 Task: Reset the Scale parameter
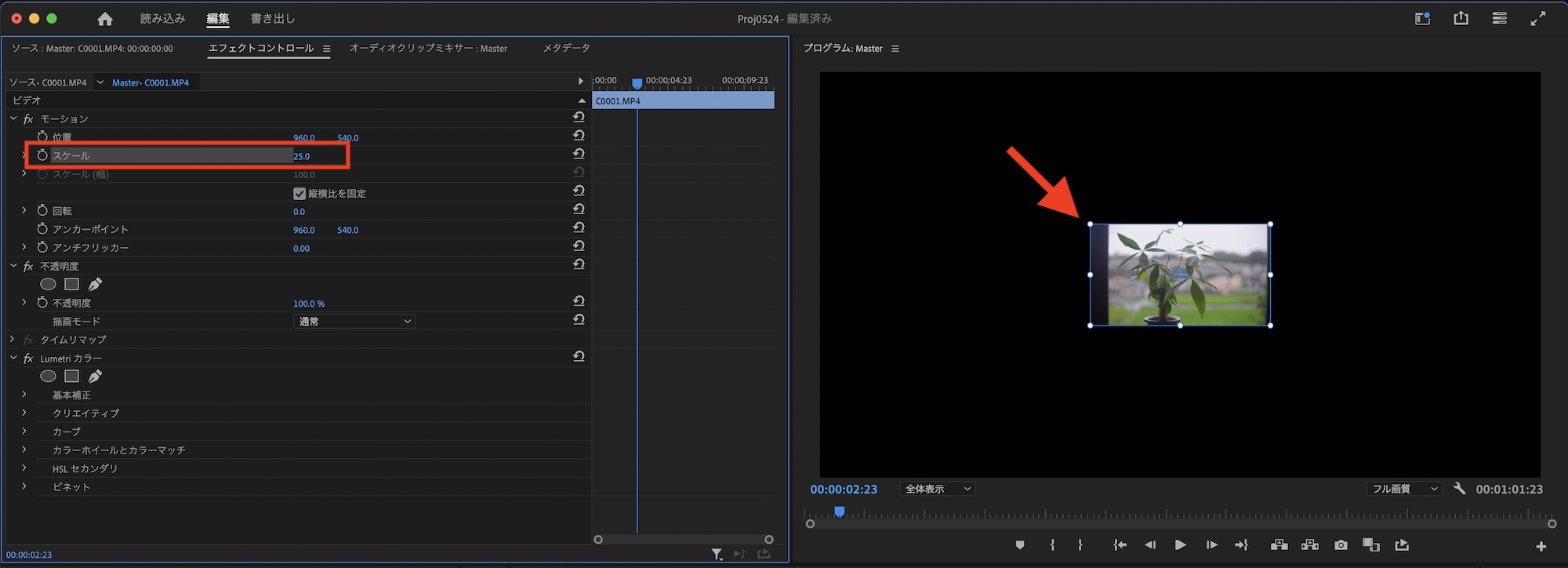coord(579,155)
